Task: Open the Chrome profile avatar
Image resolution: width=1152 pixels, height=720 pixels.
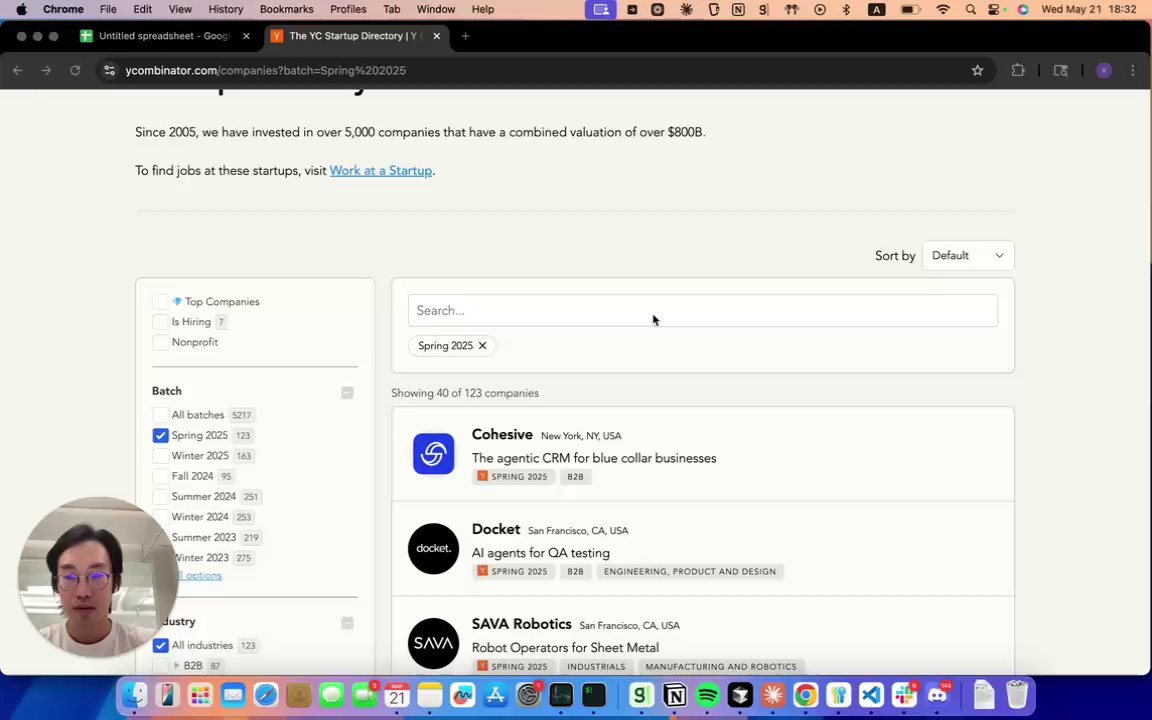Action: pyautogui.click(x=1104, y=71)
